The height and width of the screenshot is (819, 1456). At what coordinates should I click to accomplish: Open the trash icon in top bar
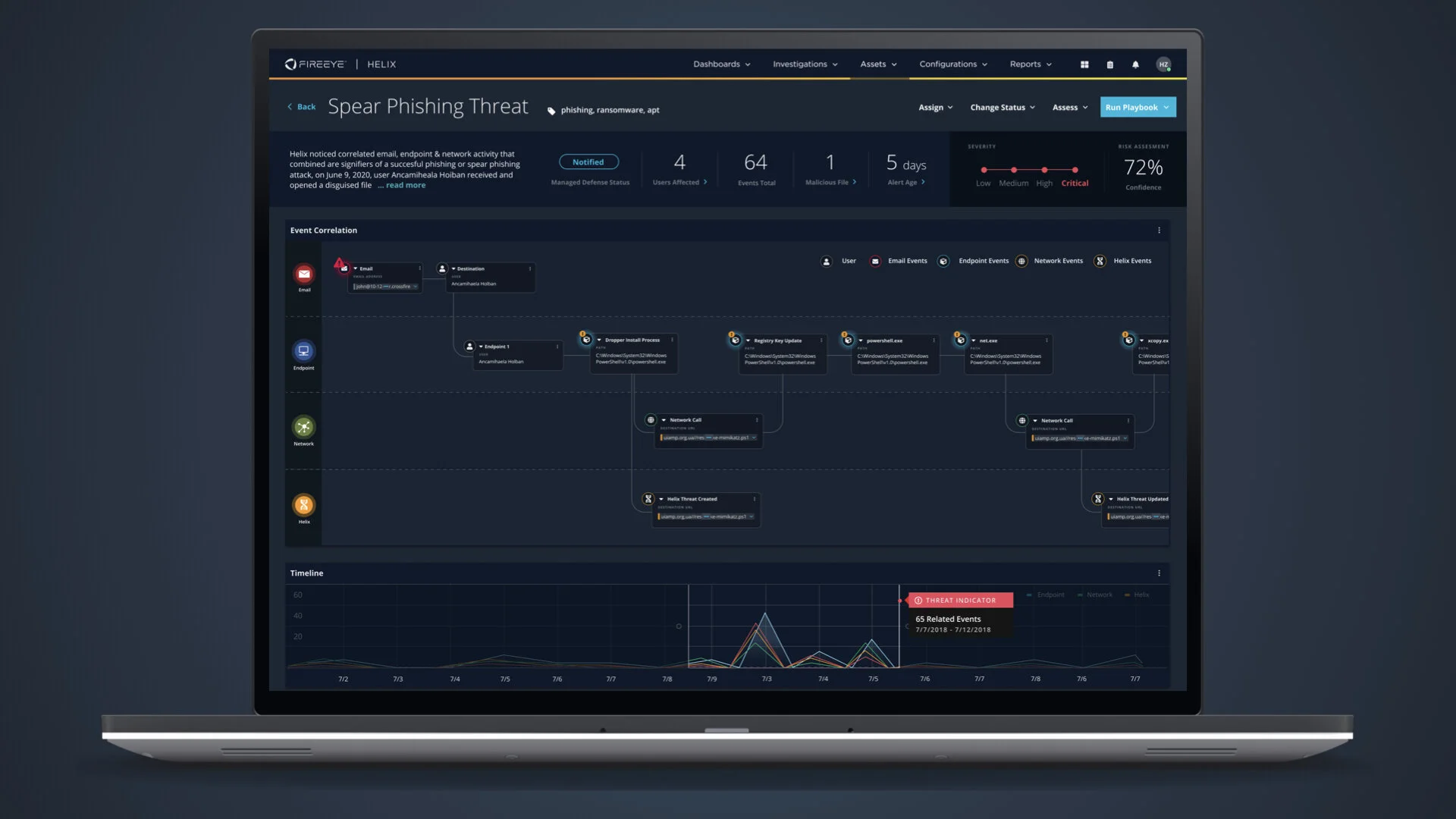1110,64
